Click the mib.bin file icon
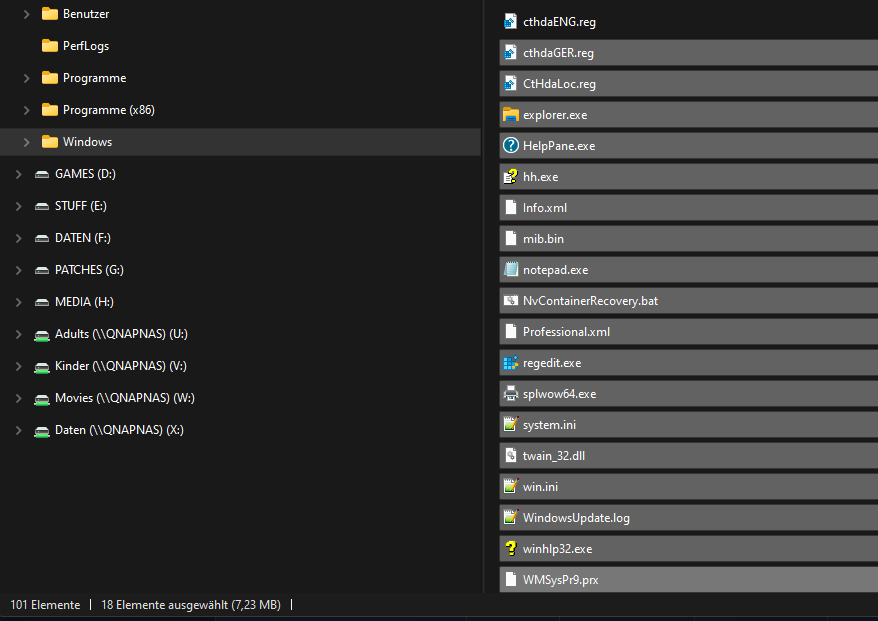 click(x=510, y=239)
